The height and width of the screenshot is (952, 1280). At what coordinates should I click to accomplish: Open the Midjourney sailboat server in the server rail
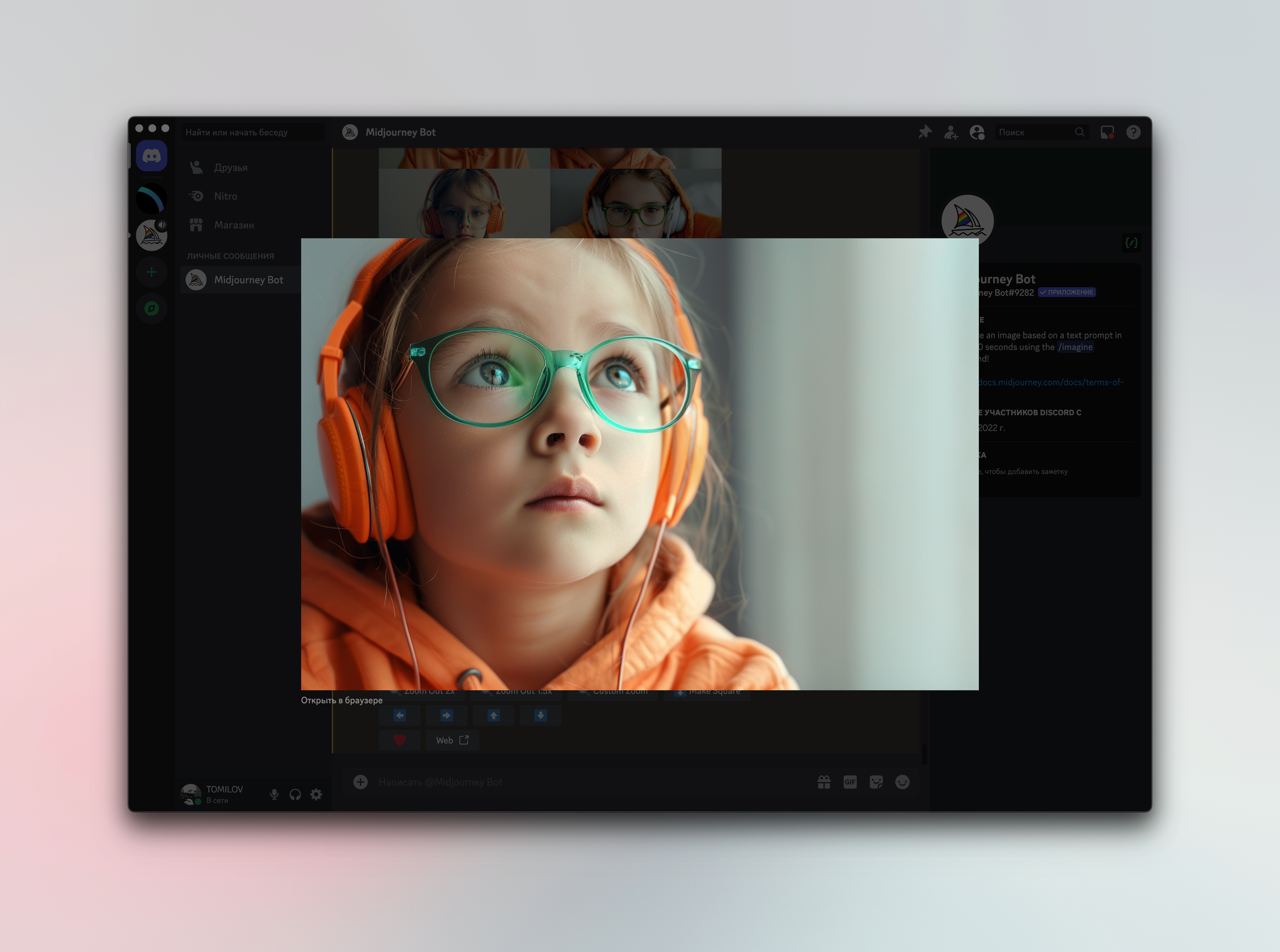152,235
